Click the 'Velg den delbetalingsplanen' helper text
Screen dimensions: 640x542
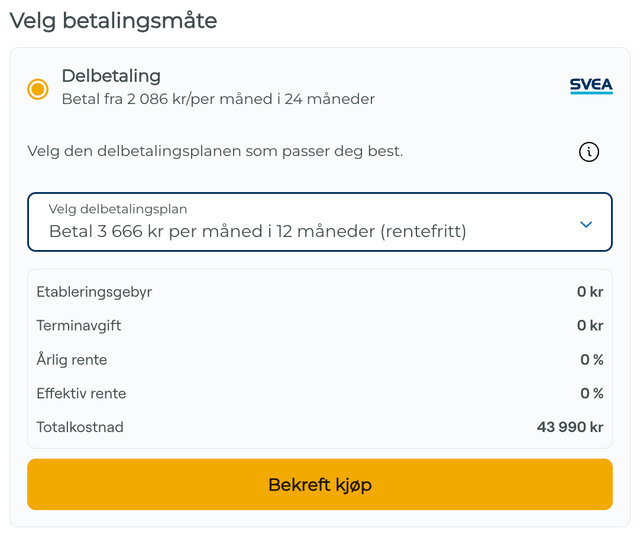pos(215,152)
